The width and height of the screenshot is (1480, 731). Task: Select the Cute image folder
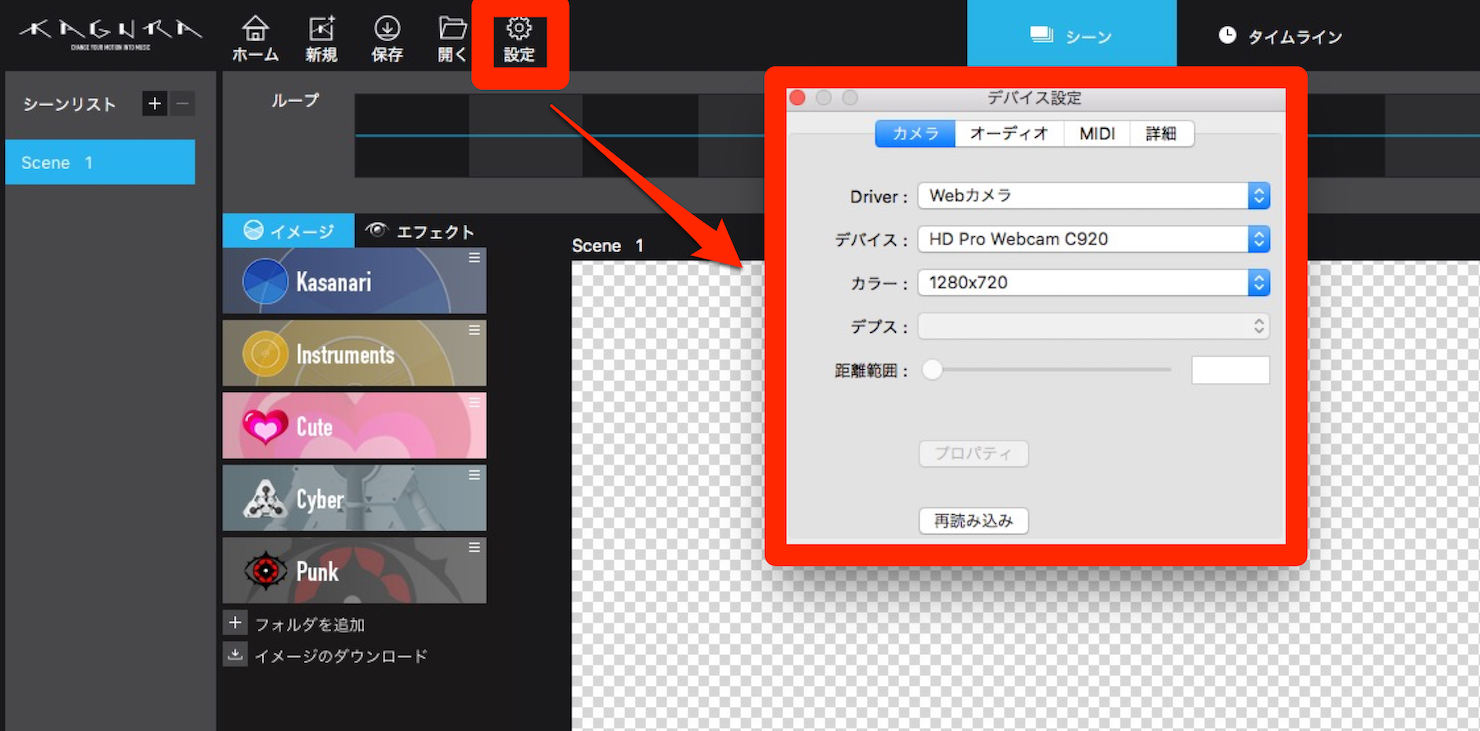tap(354, 425)
